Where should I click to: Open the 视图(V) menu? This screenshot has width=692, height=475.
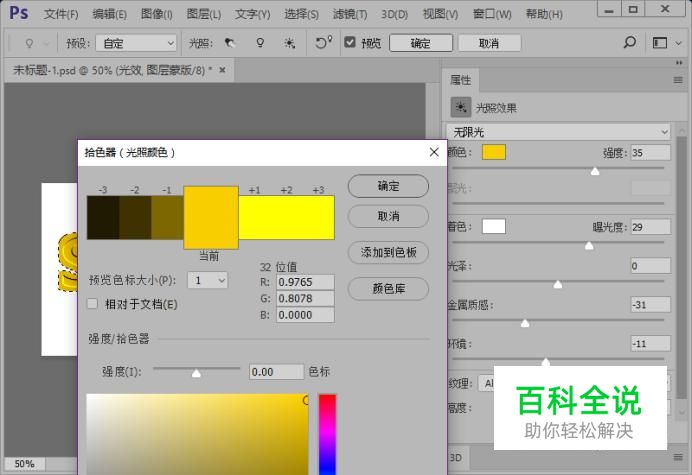coord(440,14)
